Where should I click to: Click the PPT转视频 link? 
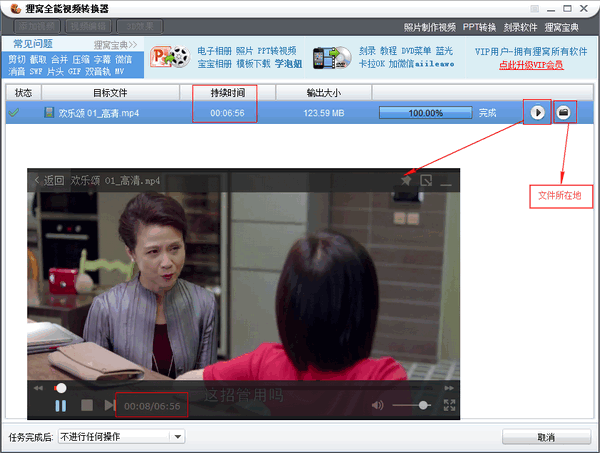click(x=277, y=51)
